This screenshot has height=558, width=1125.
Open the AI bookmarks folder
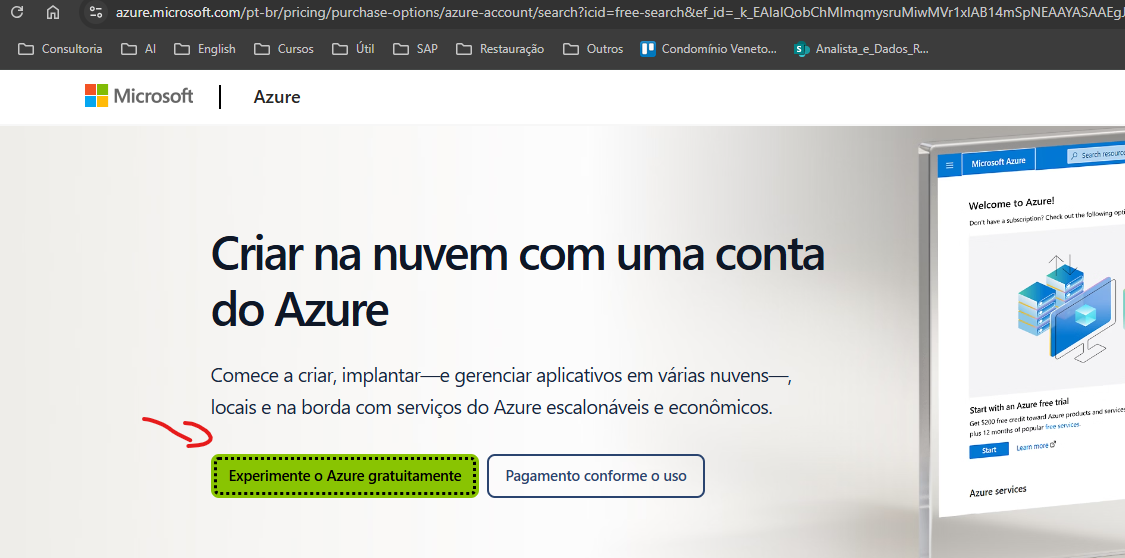tap(138, 49)
